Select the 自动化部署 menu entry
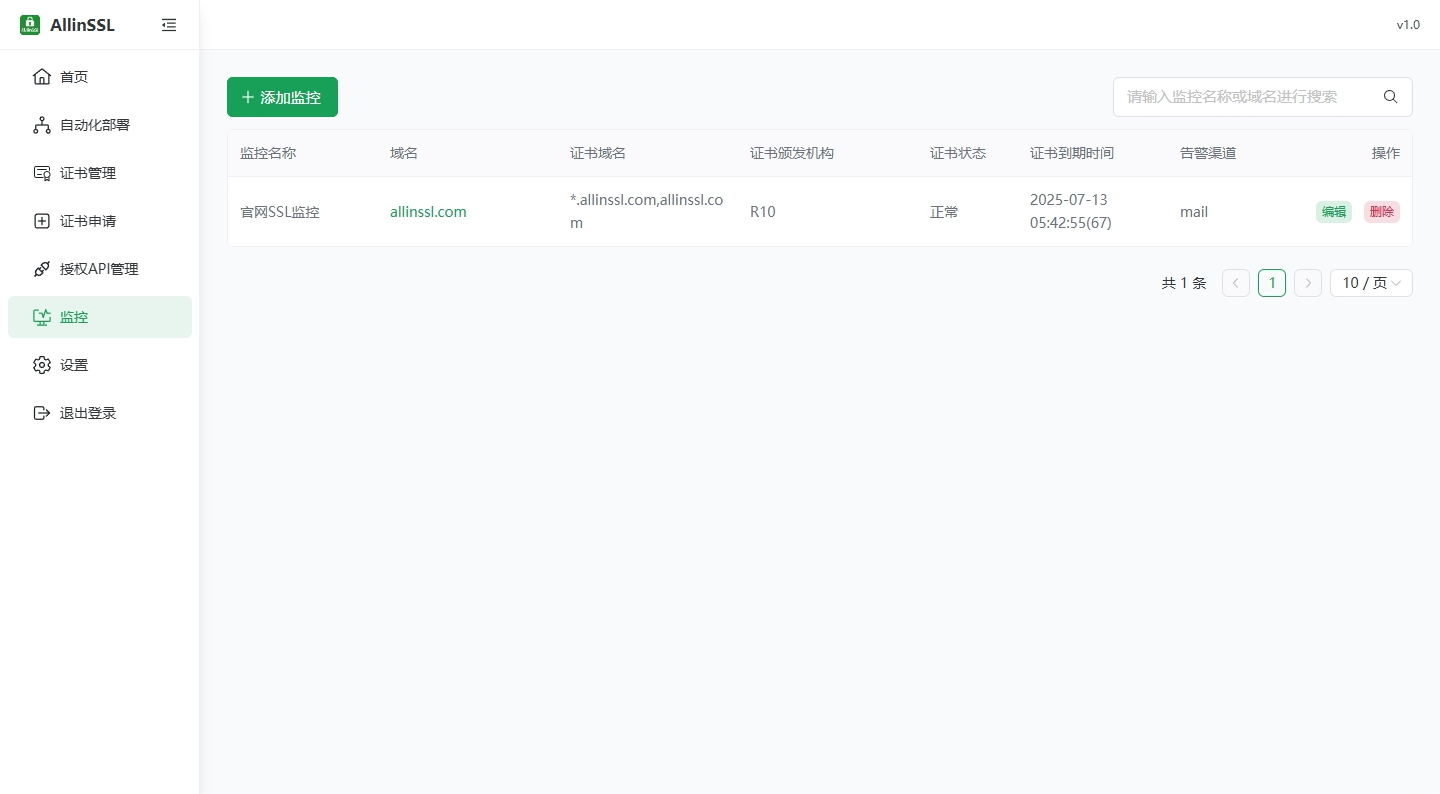 pyautogui.click(x=94, y=124)
